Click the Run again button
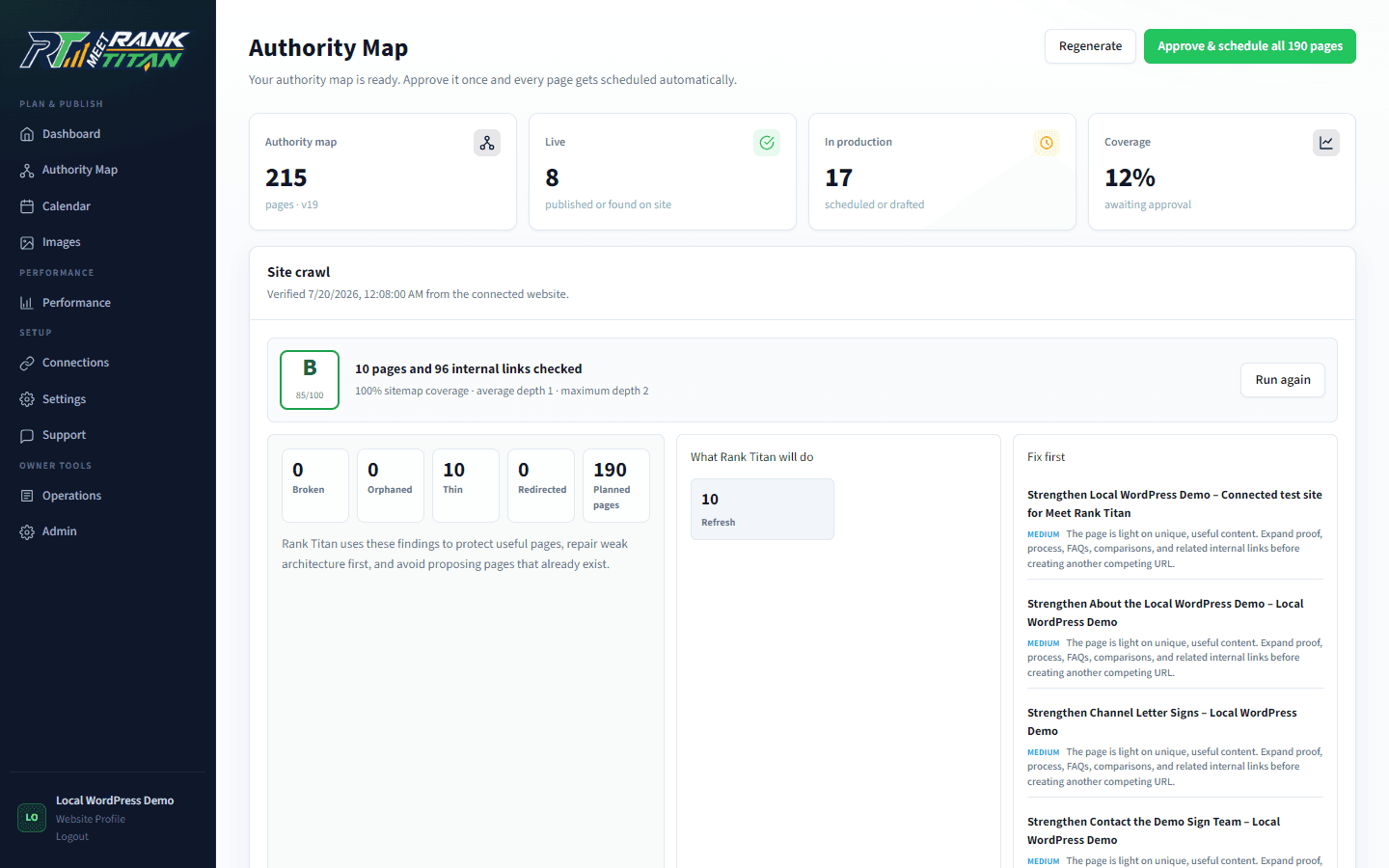The width and height of the screenshot is (1389, 868). click(1283, 380)
